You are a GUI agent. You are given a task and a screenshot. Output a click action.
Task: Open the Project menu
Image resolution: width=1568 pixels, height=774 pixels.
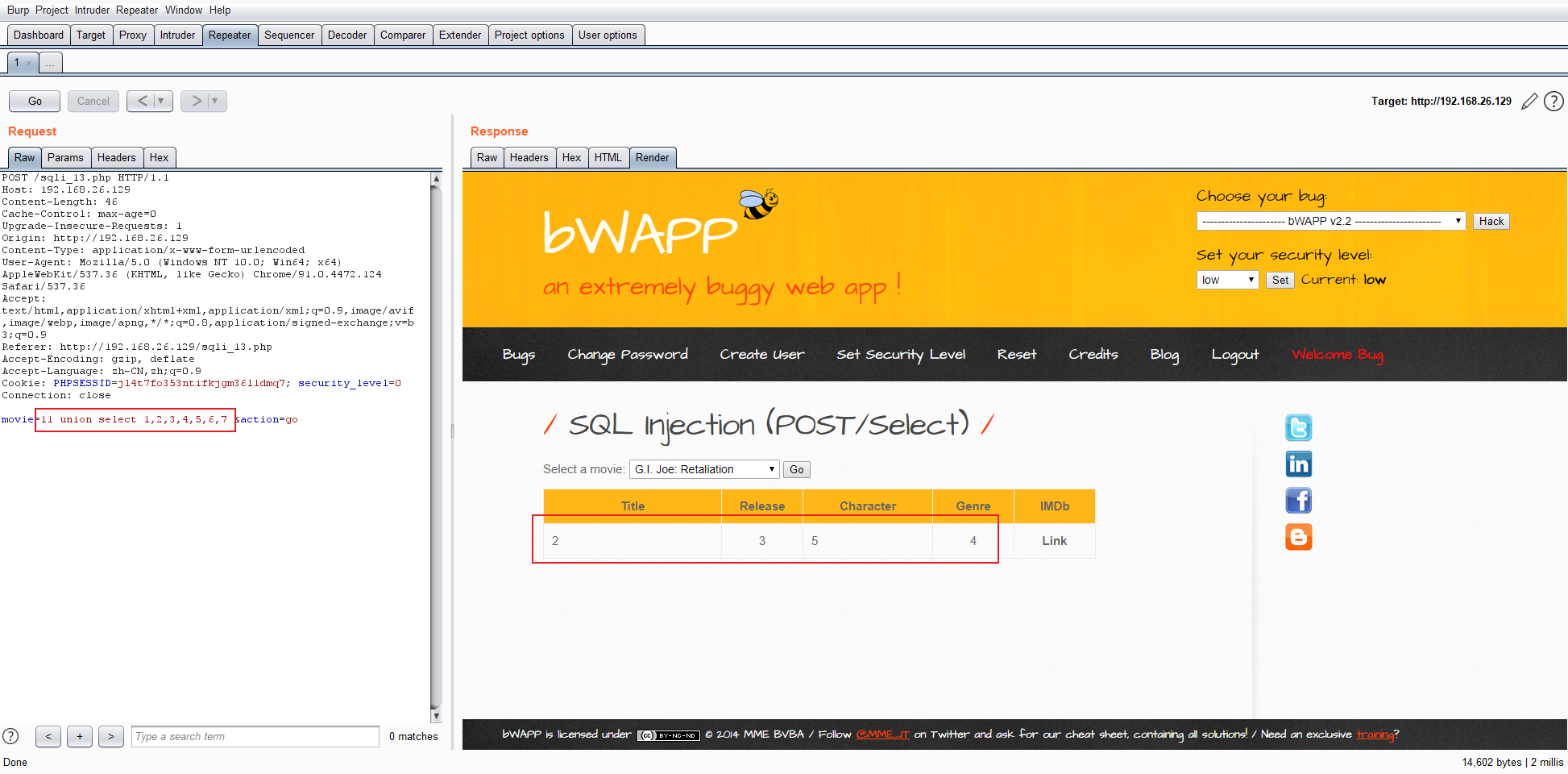coord(52,10)
